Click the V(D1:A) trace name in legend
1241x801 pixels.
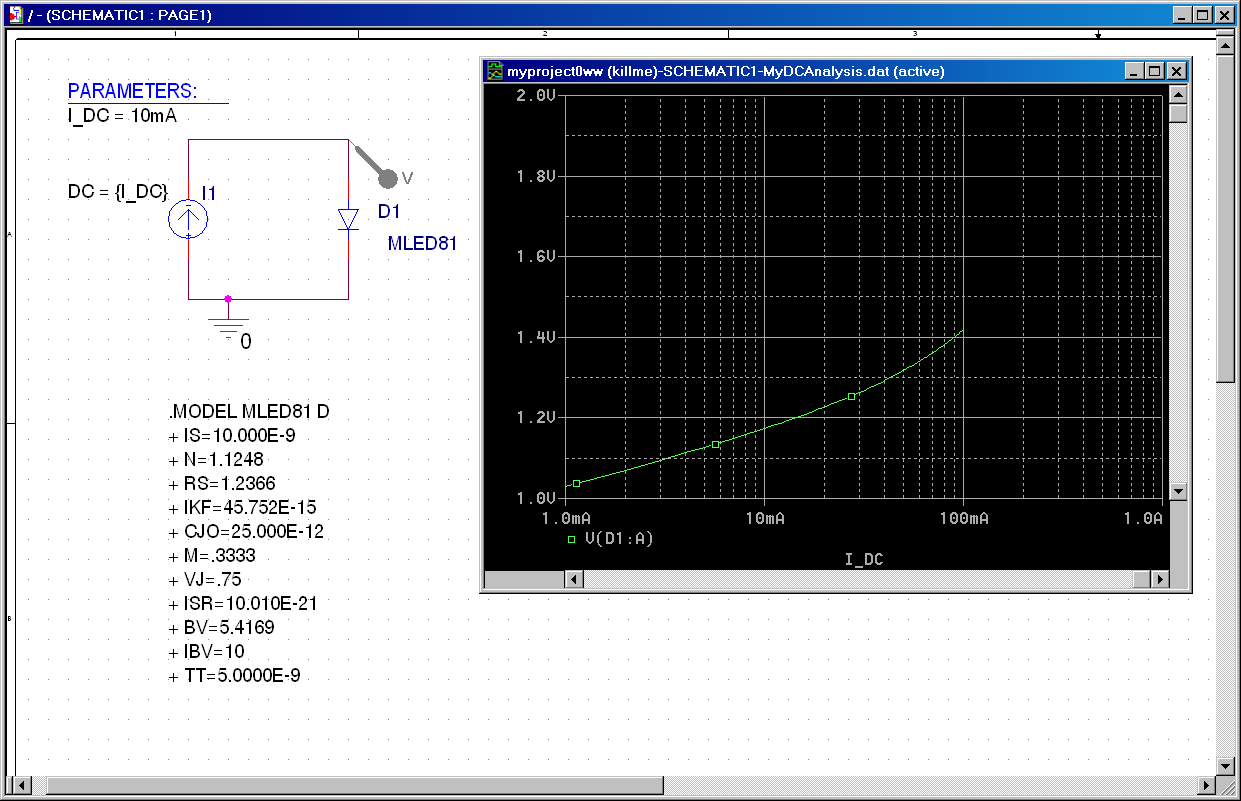(619, 539)
